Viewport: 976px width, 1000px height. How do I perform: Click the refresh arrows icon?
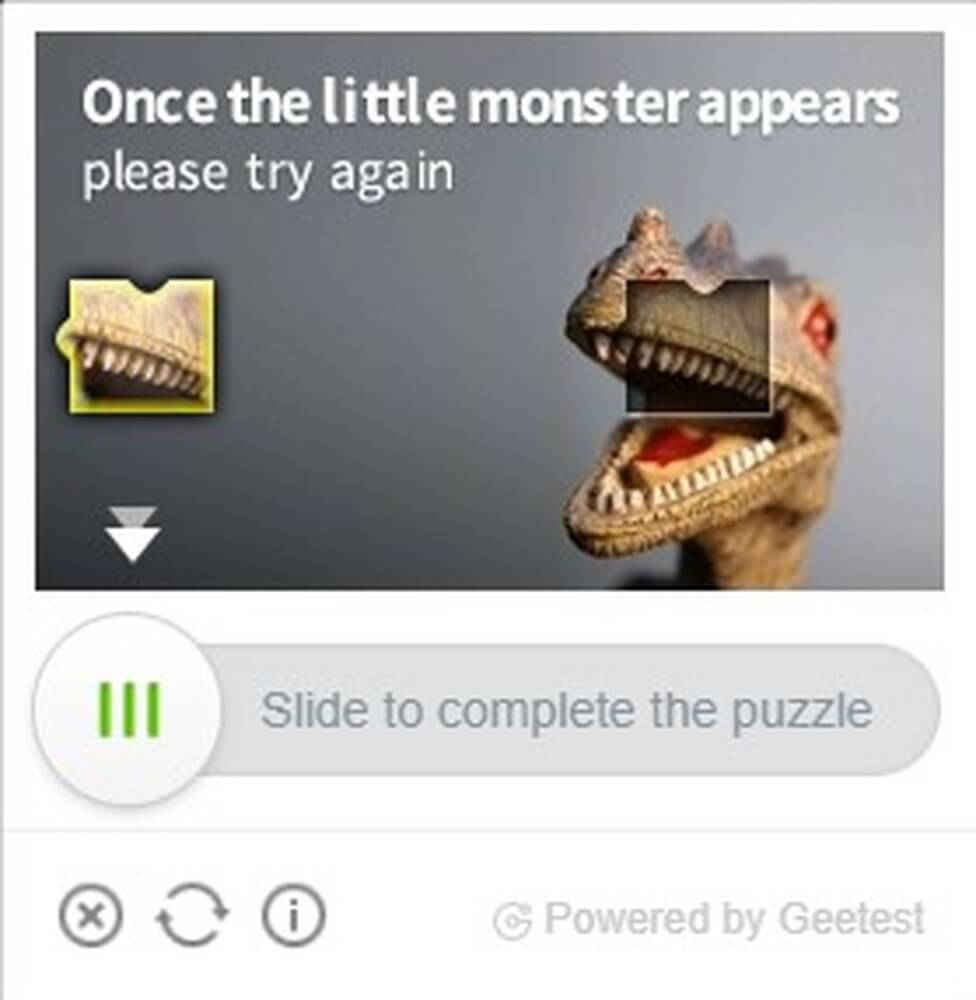[x=192, y=916]
